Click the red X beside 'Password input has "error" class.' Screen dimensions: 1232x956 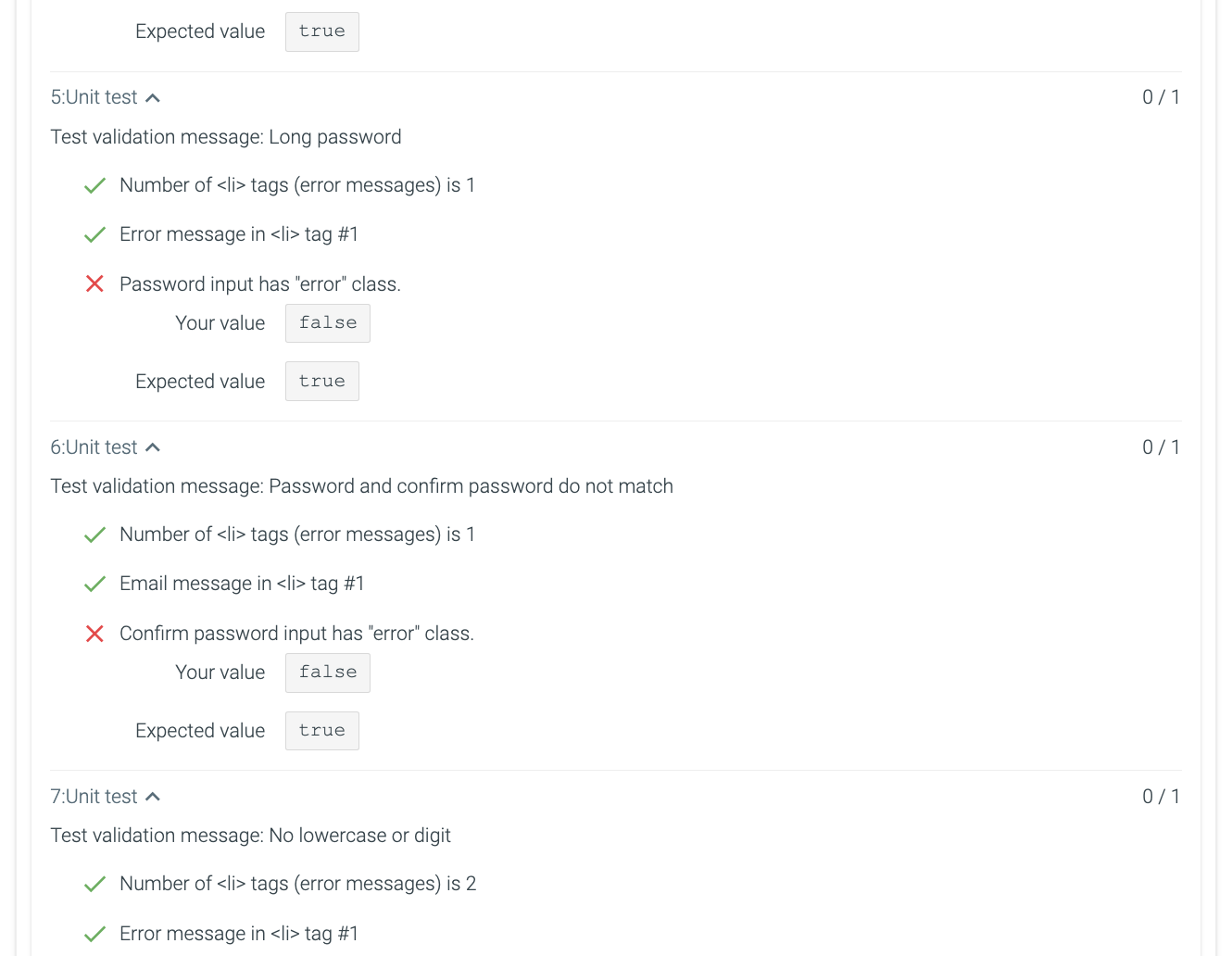point(94,283)
